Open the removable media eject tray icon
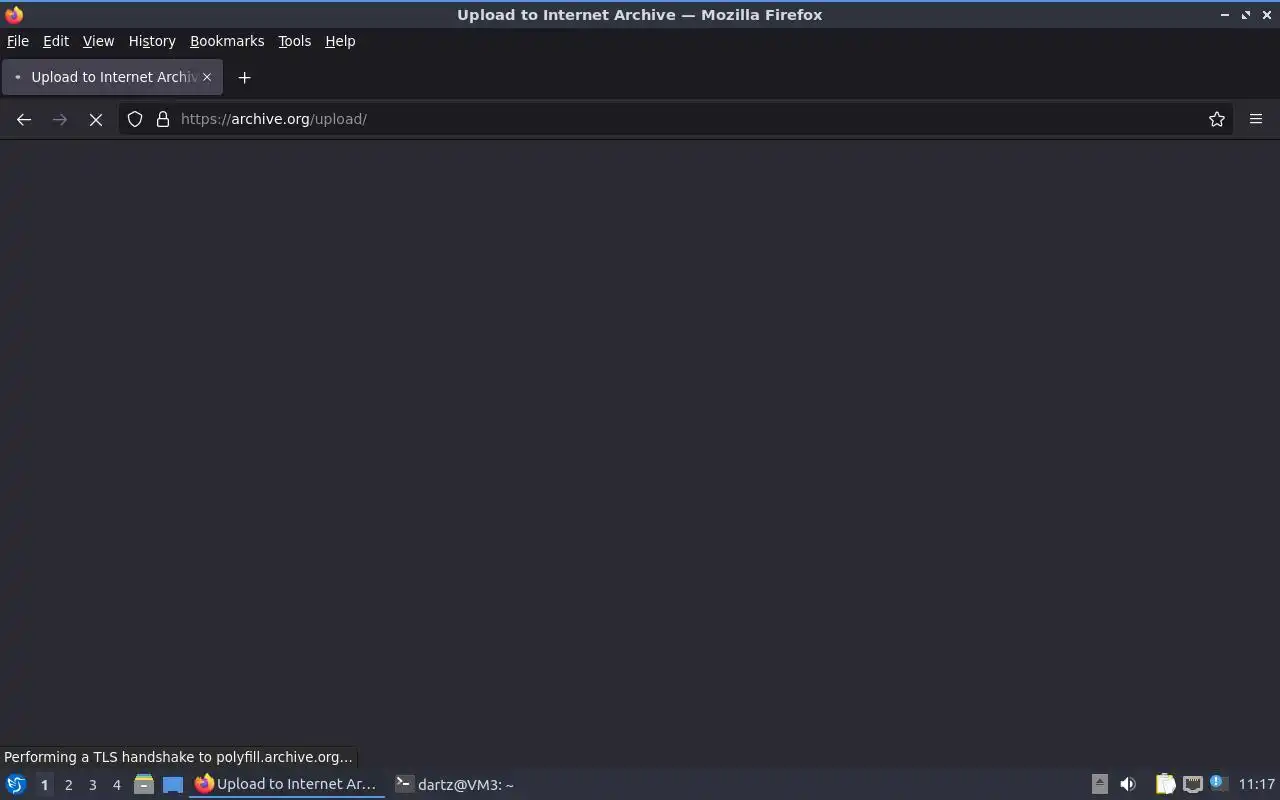 click(1099, 784)
